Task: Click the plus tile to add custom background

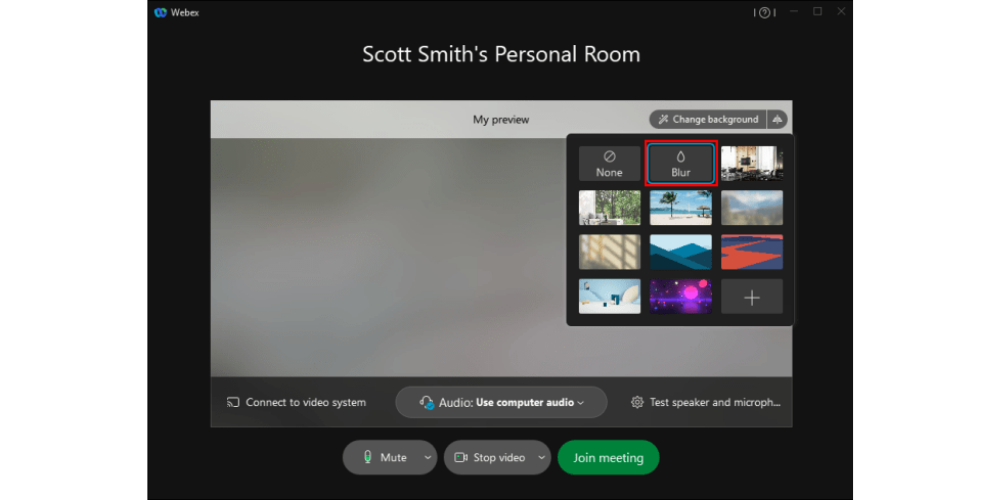Action: pos(752,297)
